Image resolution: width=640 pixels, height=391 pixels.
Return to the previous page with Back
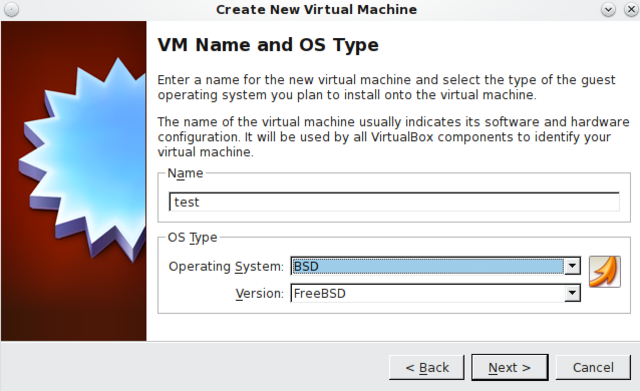click(x=427, y=367)
